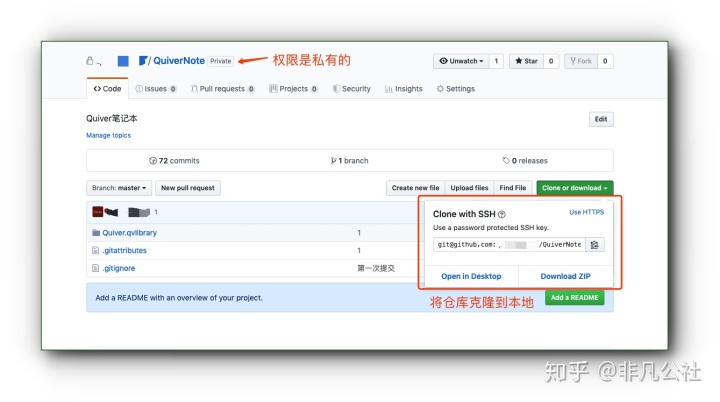Click the Add a README button
Viewport: 720px width, 402px height.
pyautogui.click(x=574, y=298)
